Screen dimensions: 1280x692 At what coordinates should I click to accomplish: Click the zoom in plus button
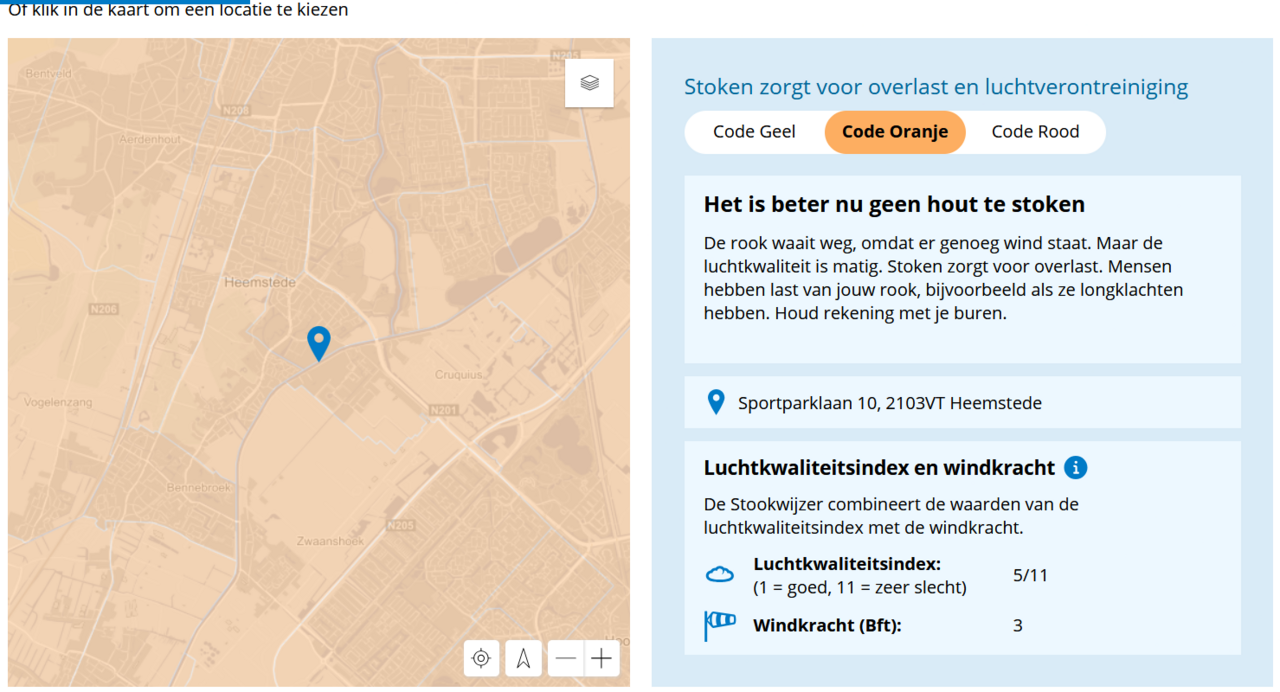(x=601, y=658)
